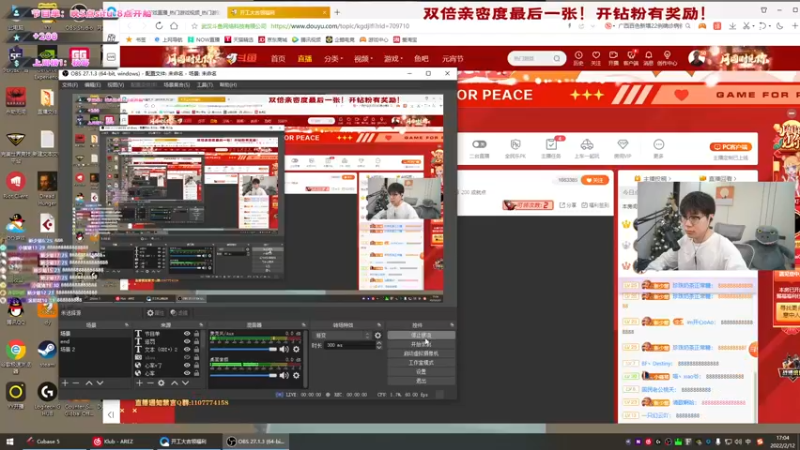The height and width of the screenshot is (450, 800).
Task: Toggle visibility of the second text source in OBS
Action: [187, 341]
